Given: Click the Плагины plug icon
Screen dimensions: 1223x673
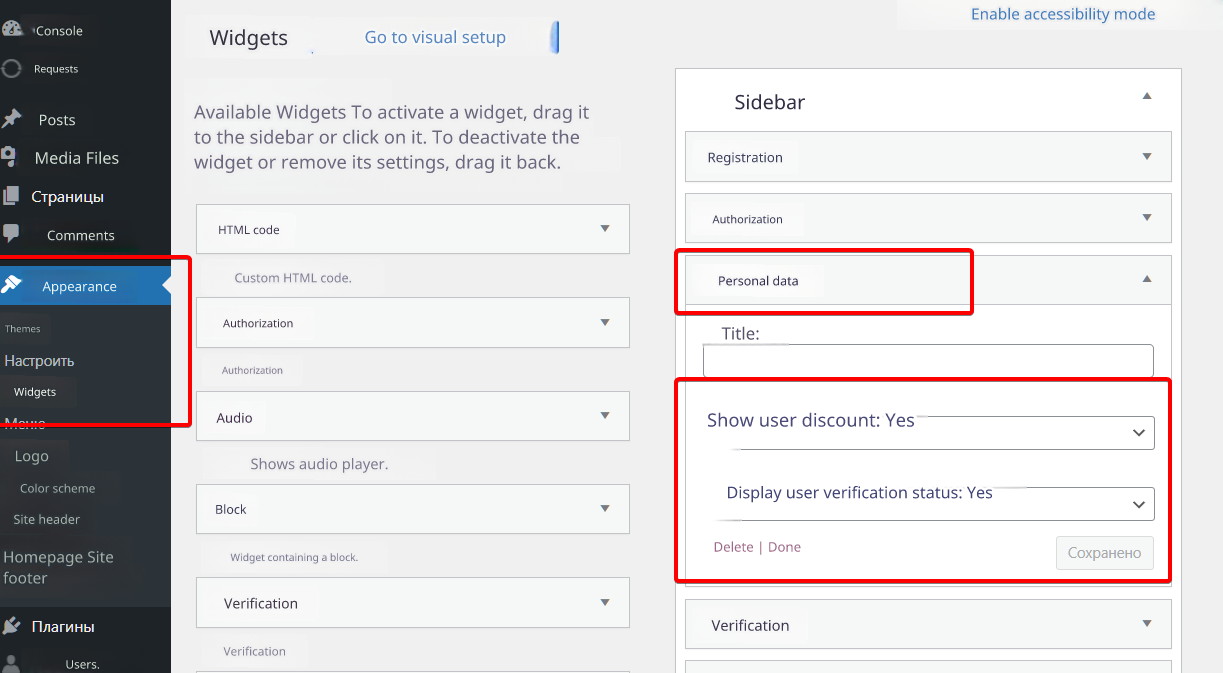Looking at the screenshot, I should point(12,626).
